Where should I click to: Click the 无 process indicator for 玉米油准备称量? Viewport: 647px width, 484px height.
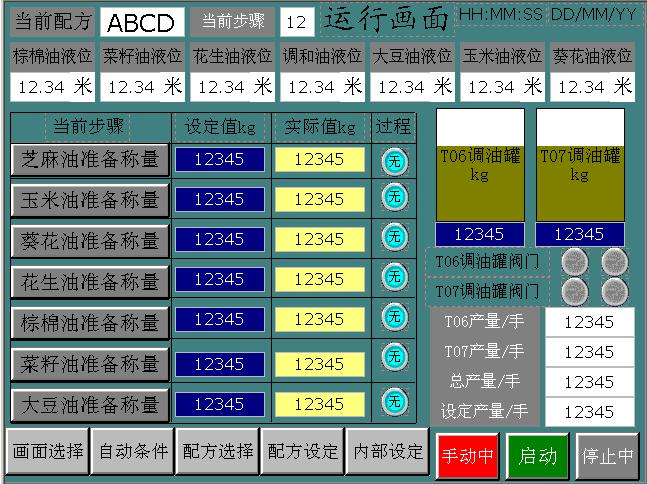(x=394, y=197)
